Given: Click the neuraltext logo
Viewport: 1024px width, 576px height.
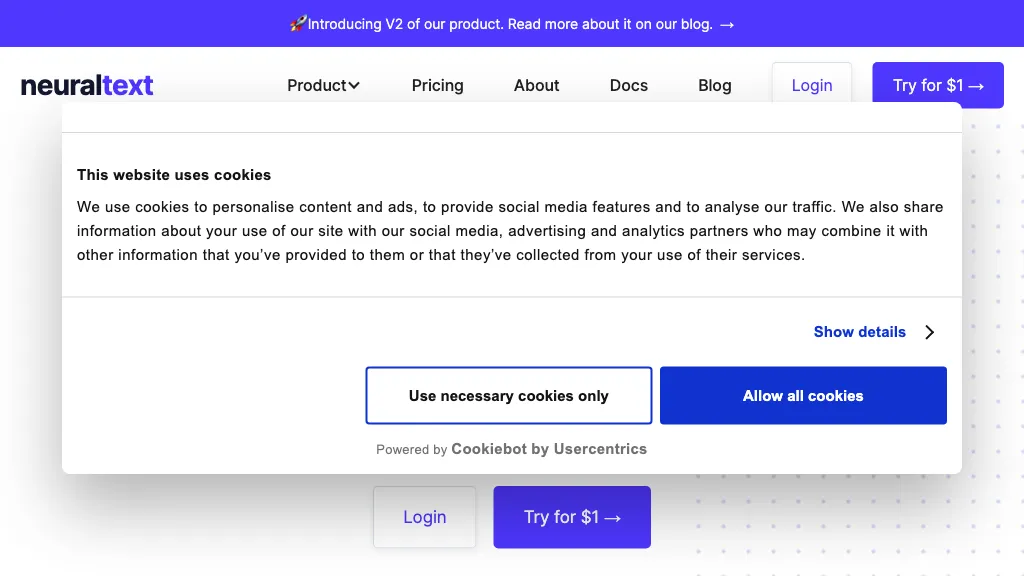Looking at the screenshot, I should pyautogui.click(x=86, y=85).
